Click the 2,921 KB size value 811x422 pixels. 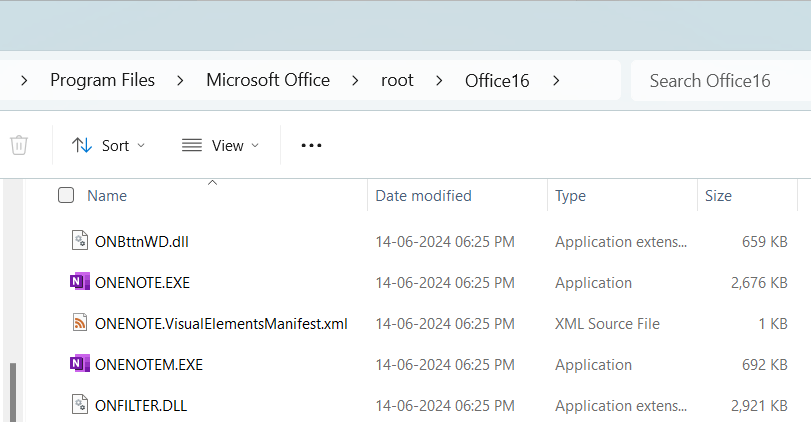(x=759, y=406)
